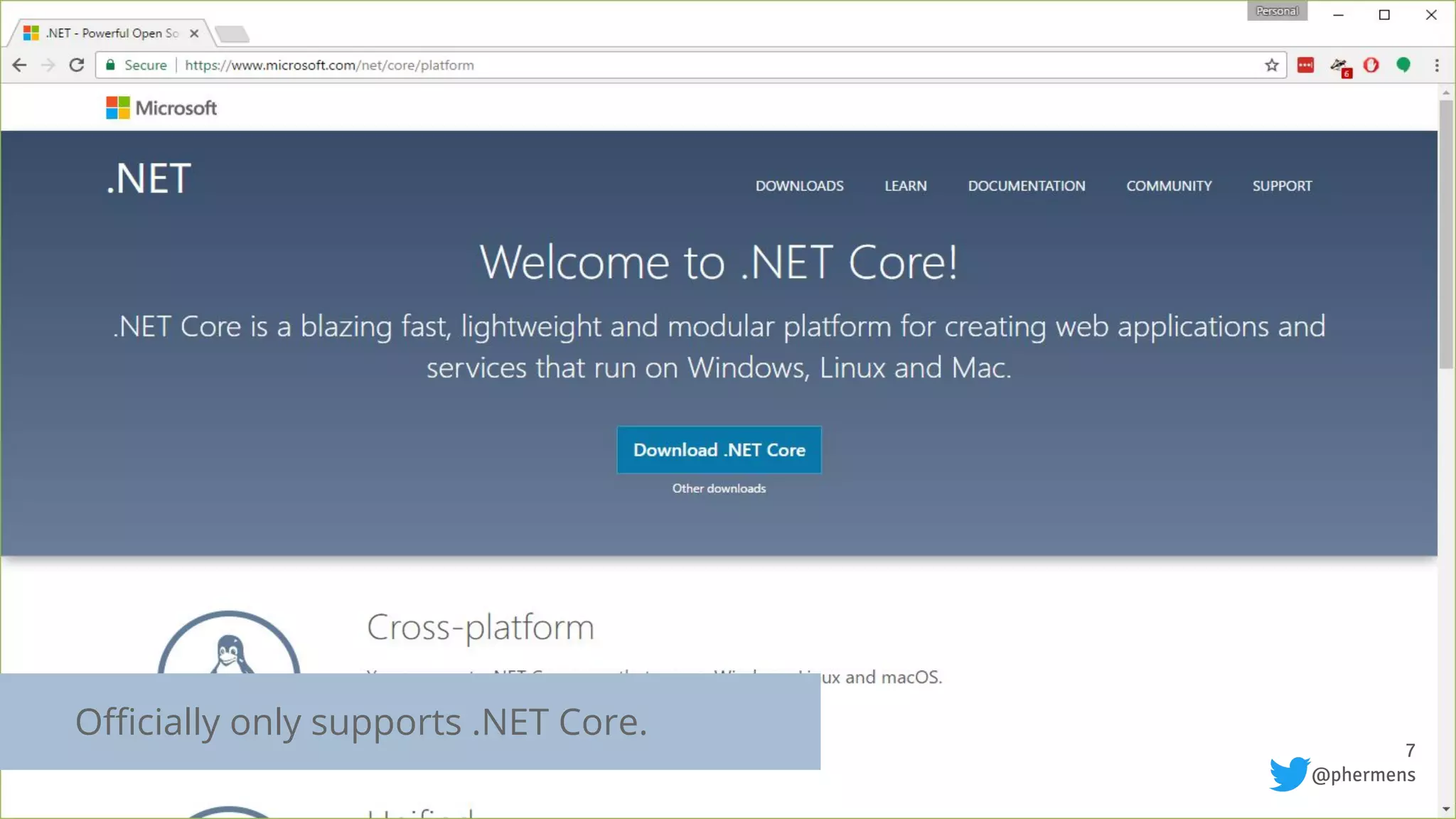Click the Download .NET Core button

click(719, 450)
